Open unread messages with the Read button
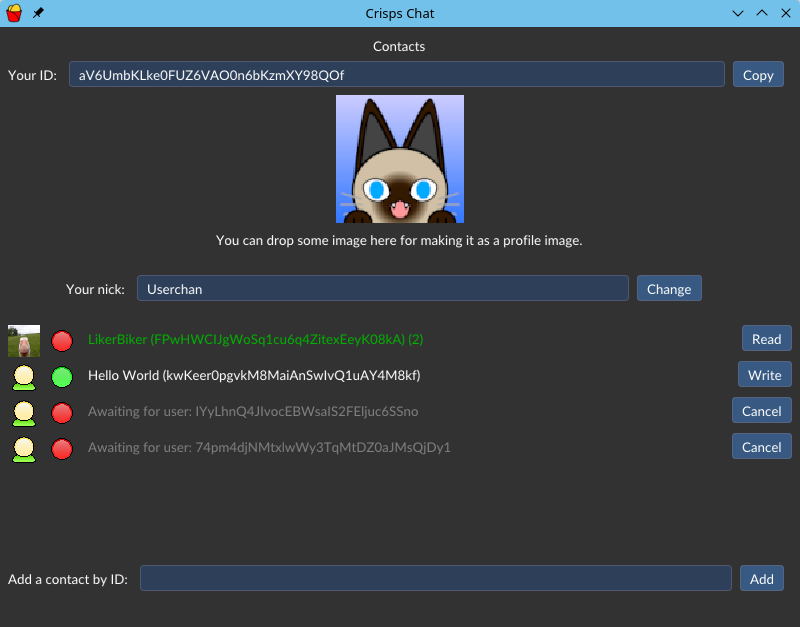Viewport: 800px width, 627px height. coord(766,339)
